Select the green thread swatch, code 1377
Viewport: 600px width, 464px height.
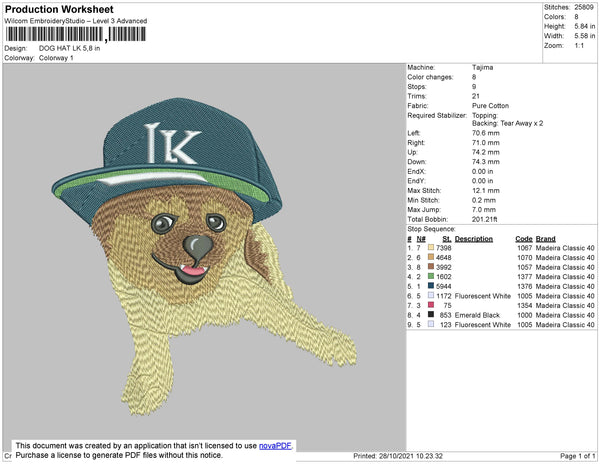(430, 277)
